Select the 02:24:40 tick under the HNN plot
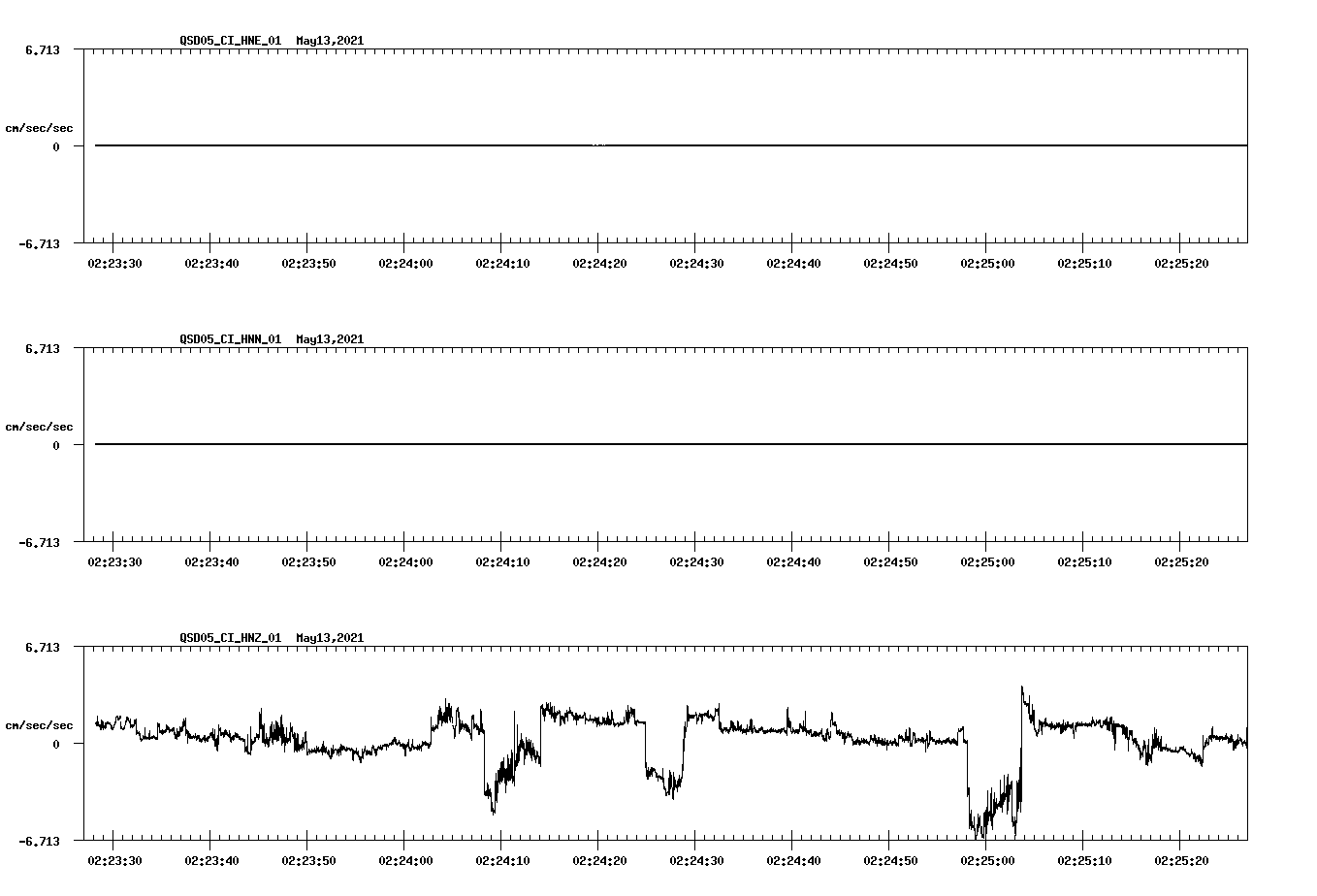 (x=793, y=560)
